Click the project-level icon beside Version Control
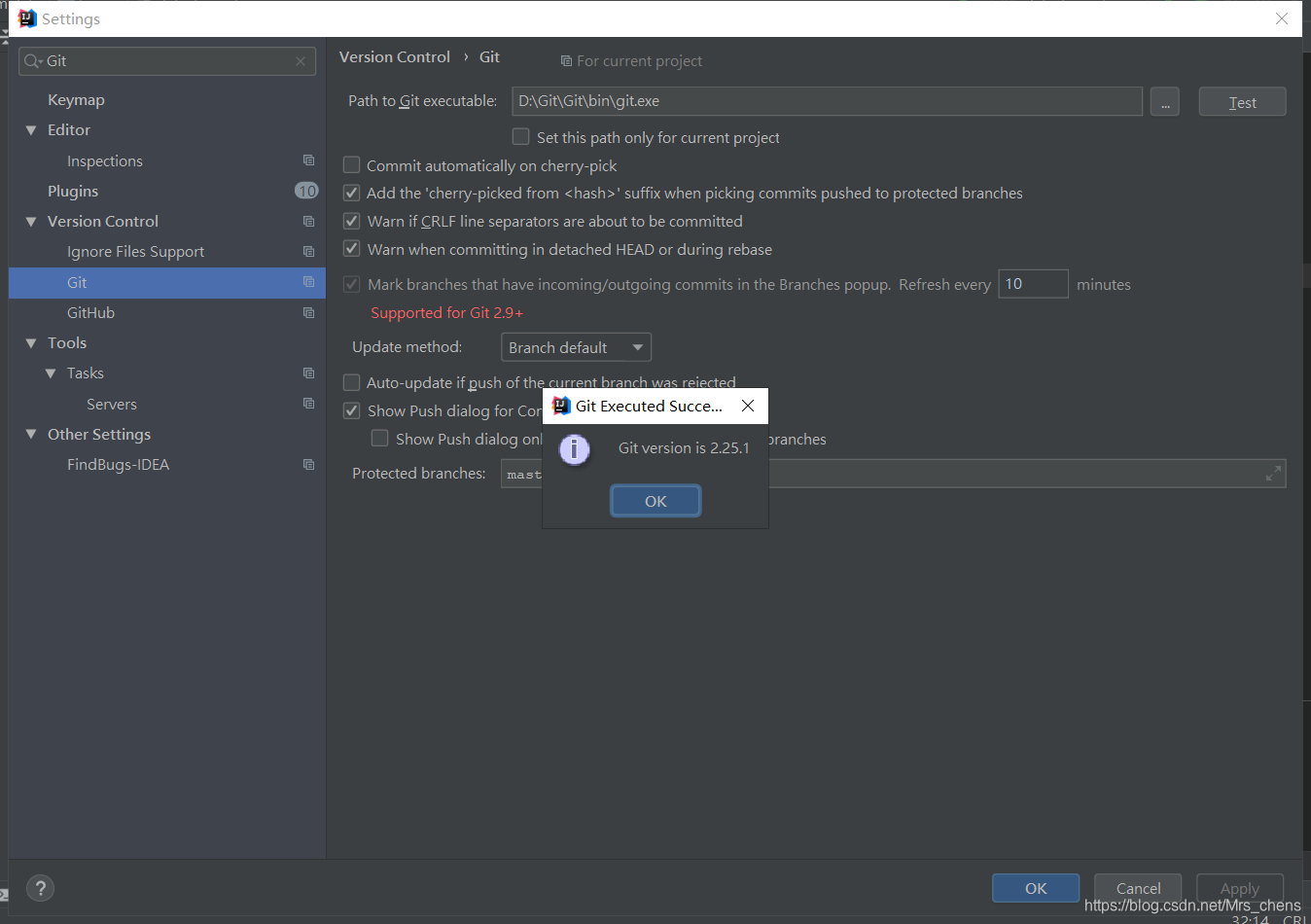The image size is (1311, 924). pos(308,221)
